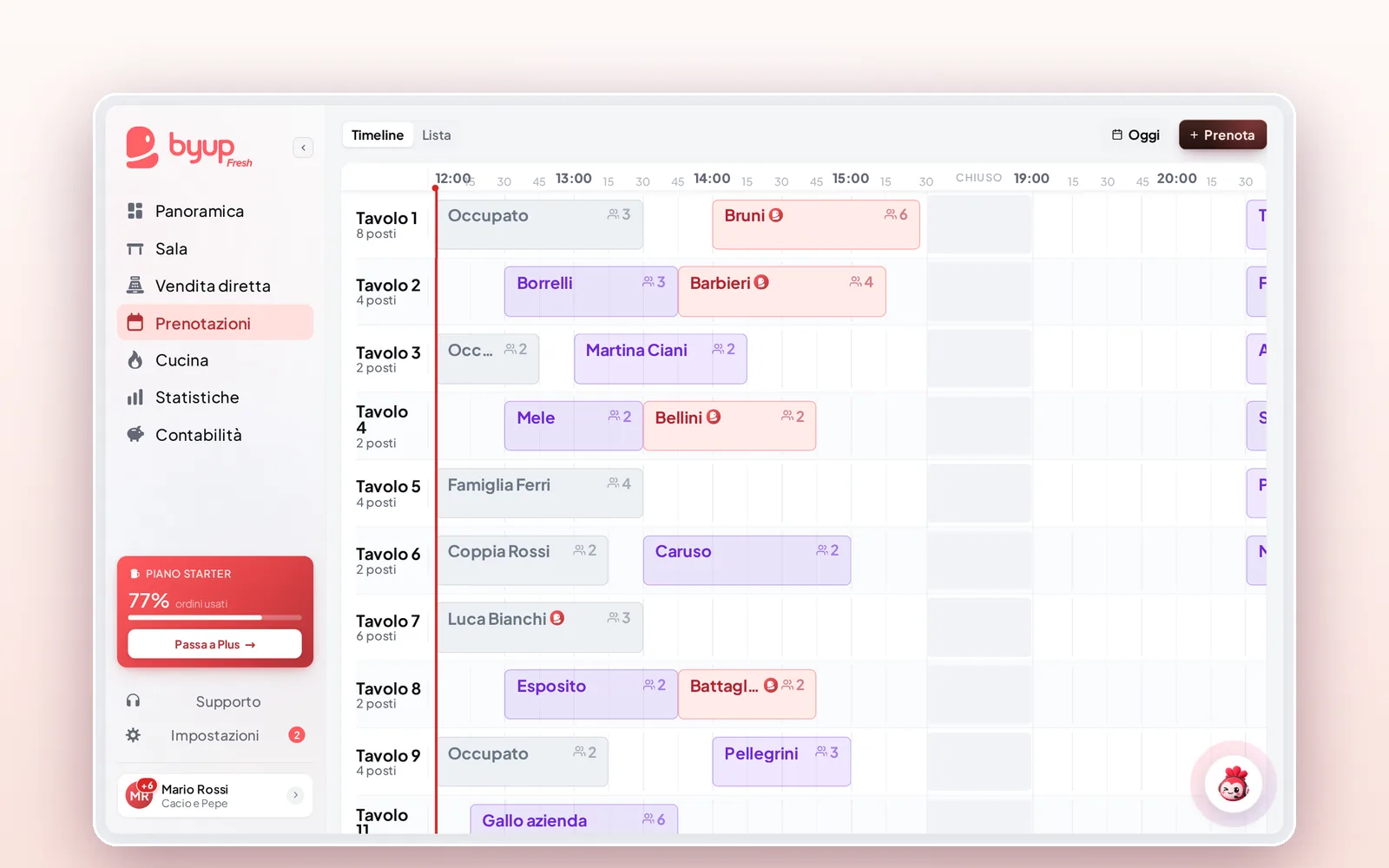Expand the Mario Rossi account chevron
The width and height of the screenshot is (1389, 868).
pyautogui.click(x=296, y=795)
